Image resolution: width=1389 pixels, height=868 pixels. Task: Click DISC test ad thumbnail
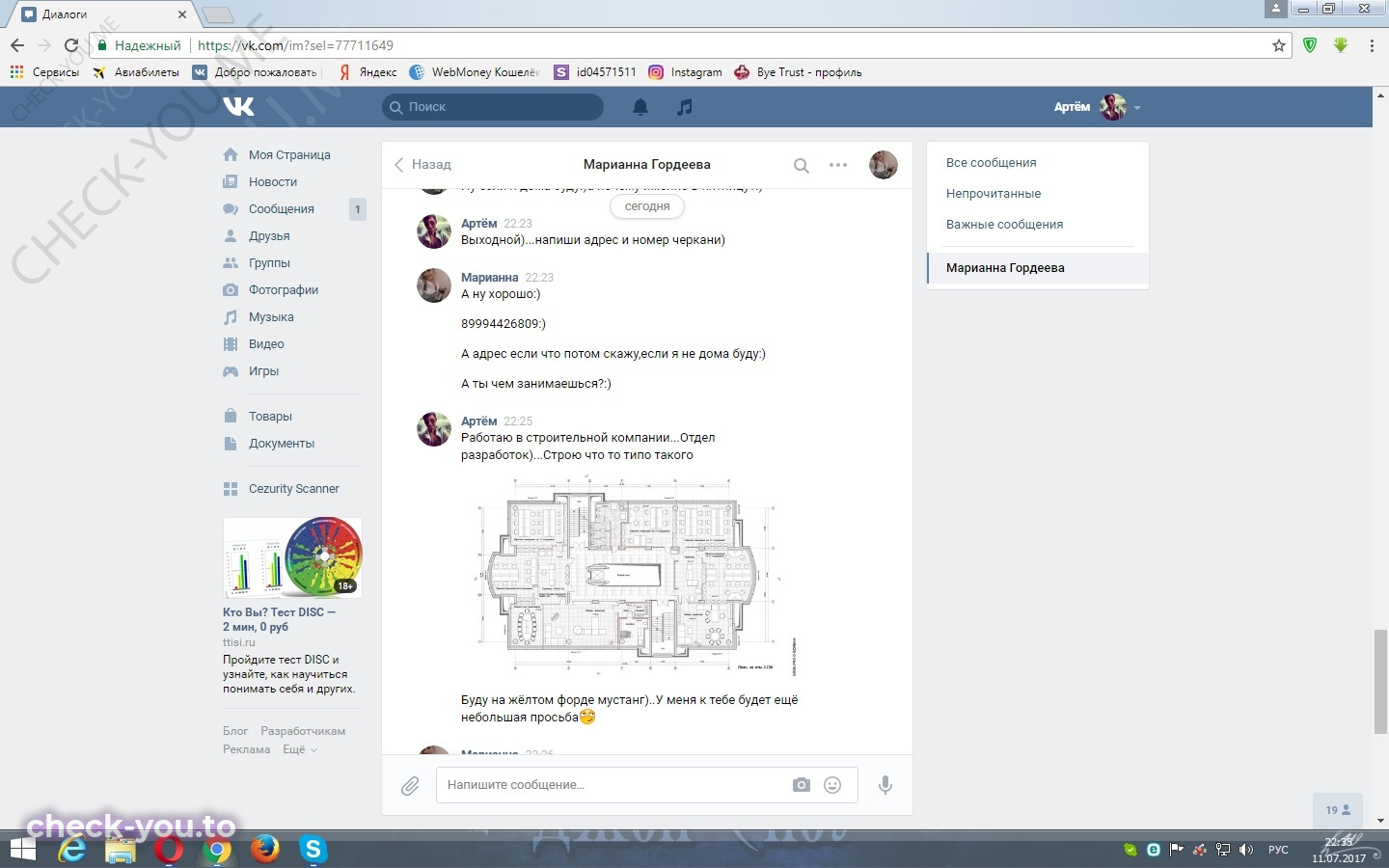292,557
